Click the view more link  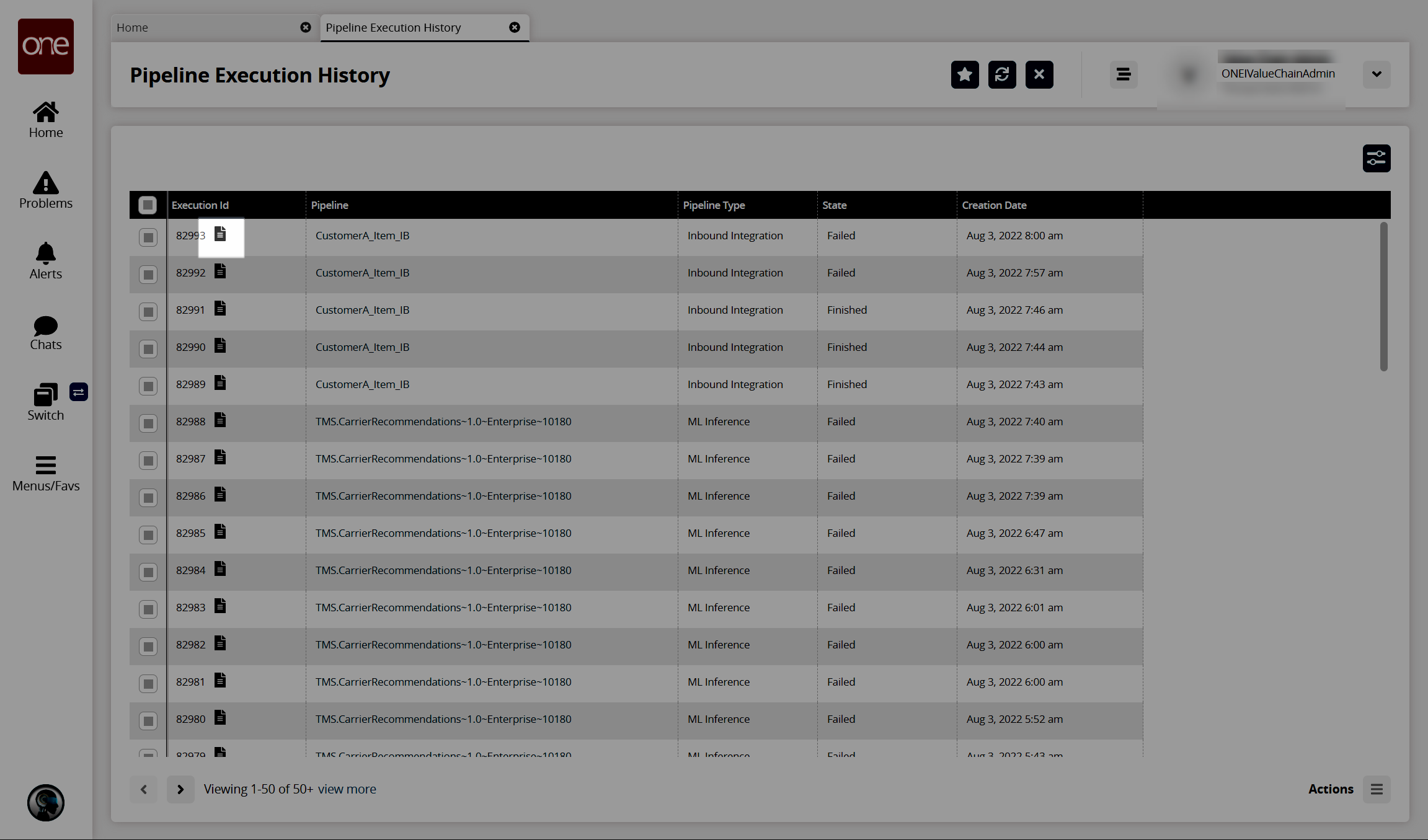(347, 789)
